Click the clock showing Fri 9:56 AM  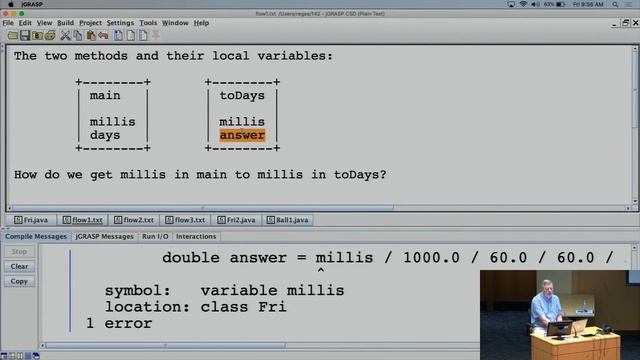pyautogui.click(x=588, y=4)
